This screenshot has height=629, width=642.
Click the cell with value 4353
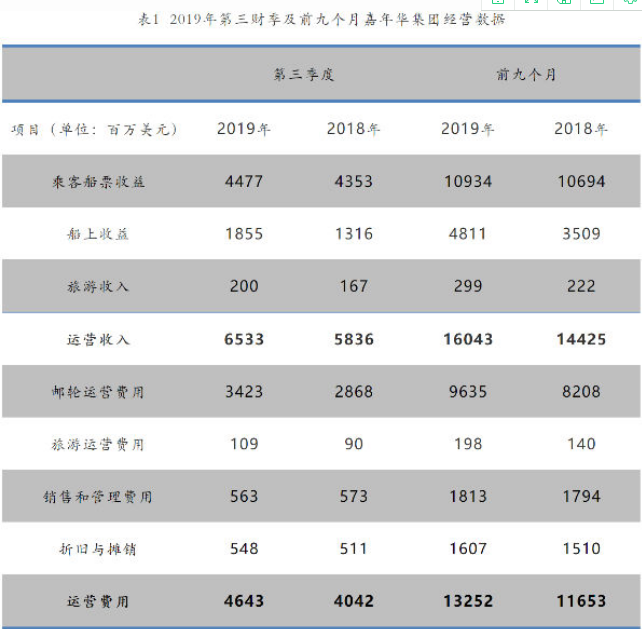click(x=353, y=181)
